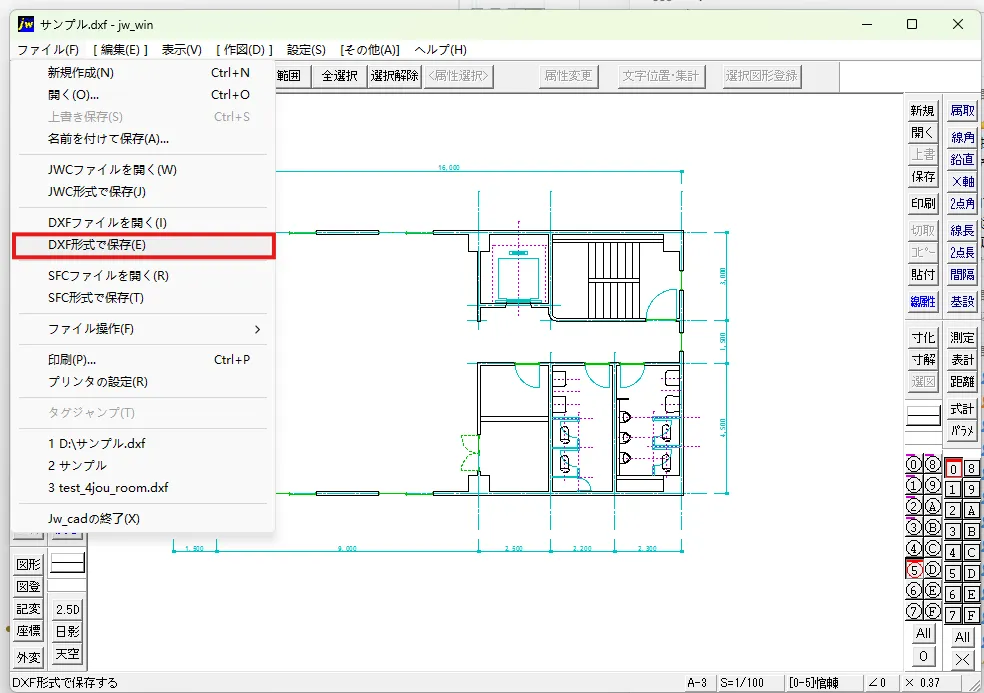Click the 貼付 paste button
984x693 pixels.
pos(922,274)
